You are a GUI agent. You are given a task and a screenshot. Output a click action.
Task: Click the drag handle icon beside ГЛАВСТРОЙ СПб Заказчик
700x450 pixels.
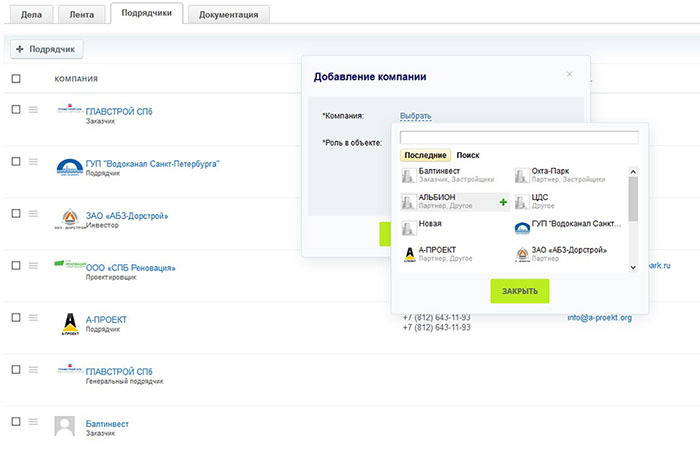[33, 109]
